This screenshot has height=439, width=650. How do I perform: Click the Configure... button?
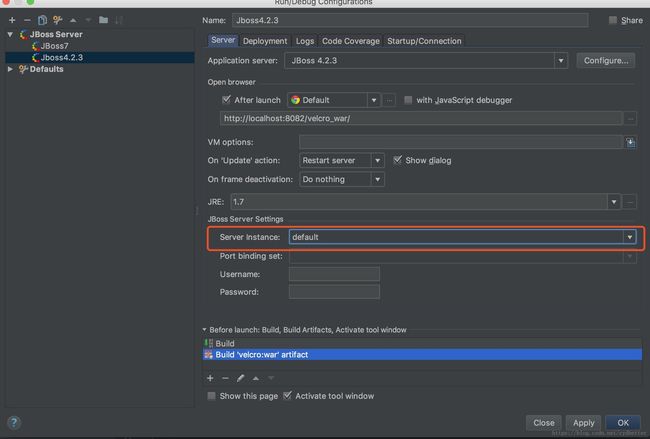[x=606, y=61]
